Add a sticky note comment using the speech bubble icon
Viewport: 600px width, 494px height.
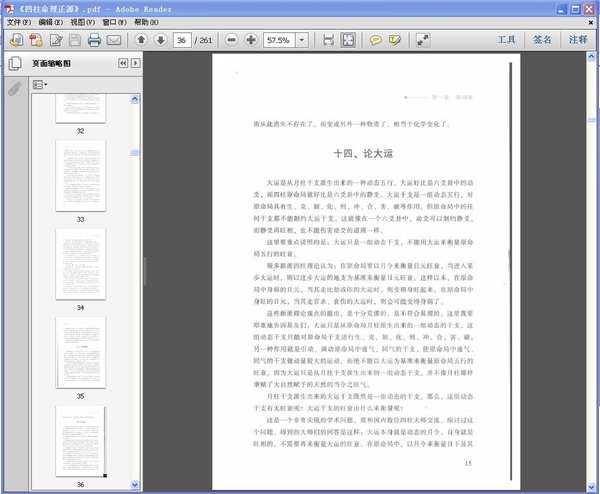coord(376,40)
